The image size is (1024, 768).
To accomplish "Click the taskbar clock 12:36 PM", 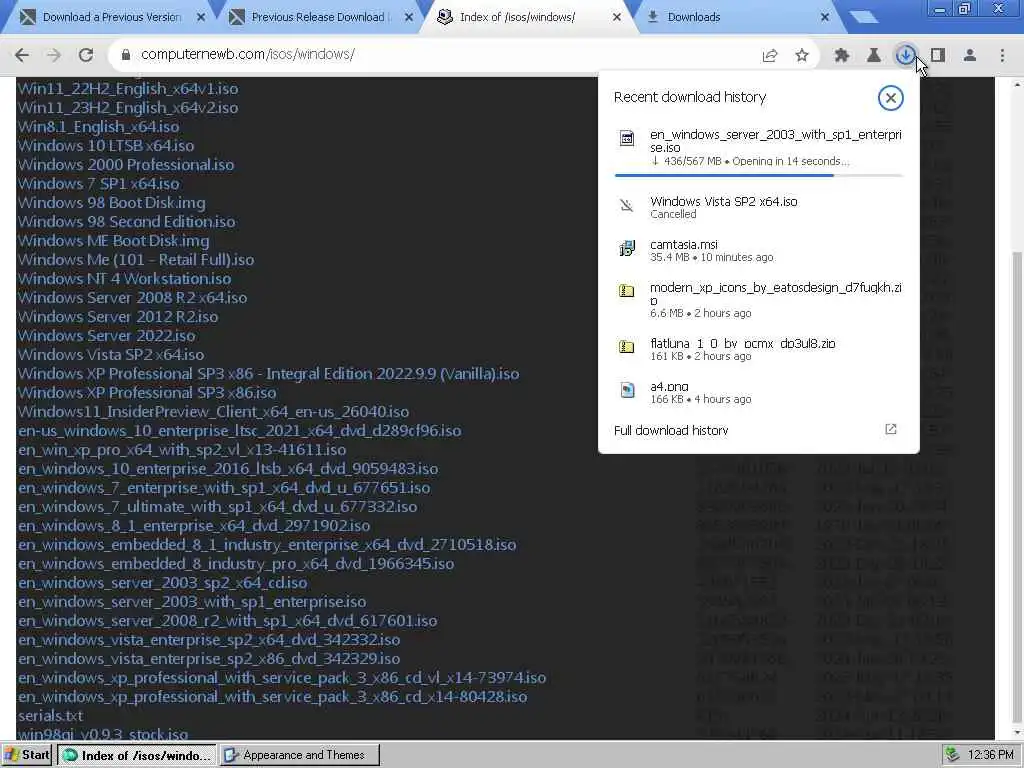I will coord(991,755).
